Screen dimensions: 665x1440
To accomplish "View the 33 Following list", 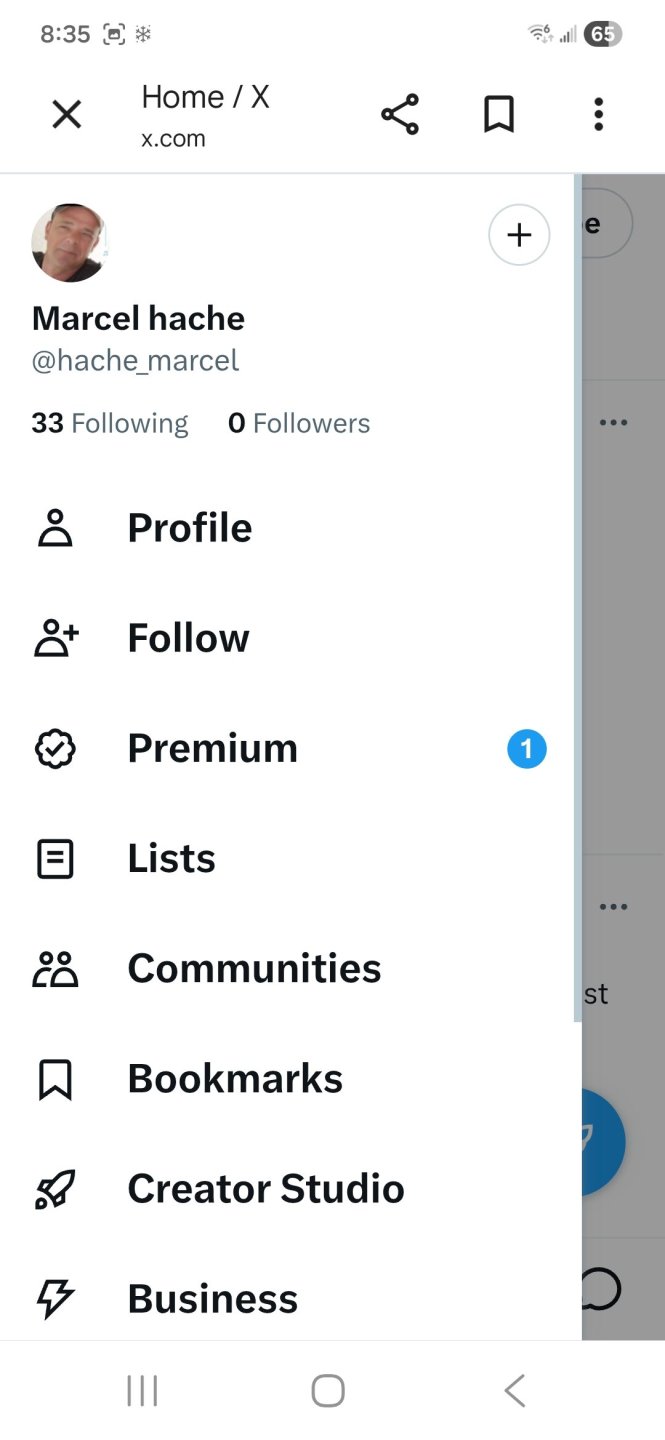I will click(109, 423).
